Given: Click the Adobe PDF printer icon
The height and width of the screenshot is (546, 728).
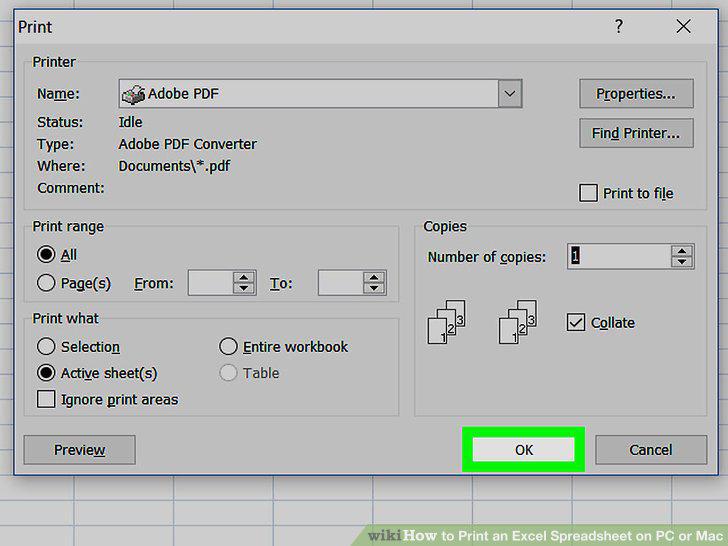Looking at the screenshot, I should pyautogui.click(x=133, y=94).
